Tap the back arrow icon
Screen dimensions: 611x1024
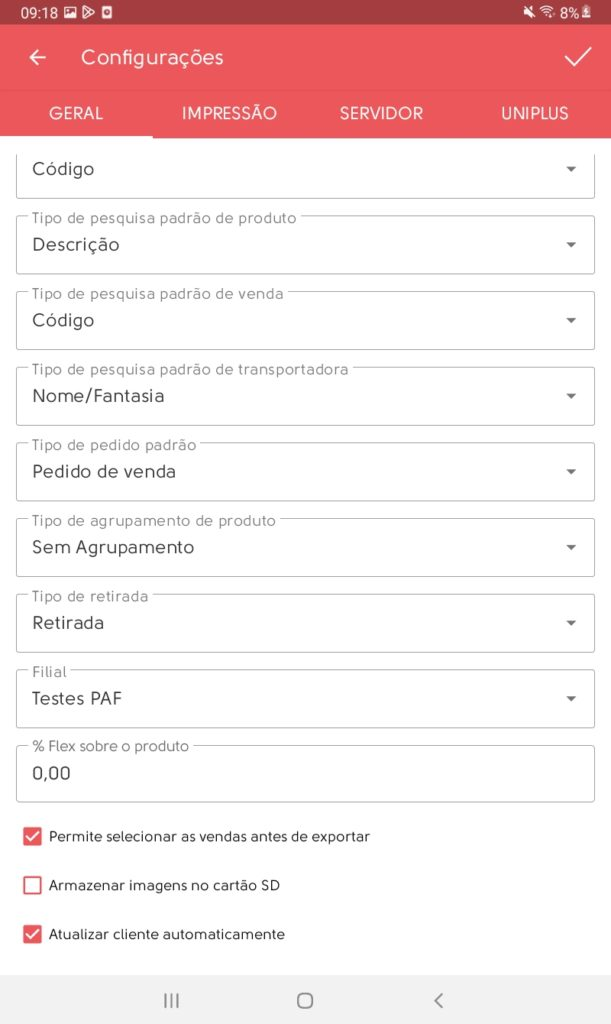(x=38, y=58)
